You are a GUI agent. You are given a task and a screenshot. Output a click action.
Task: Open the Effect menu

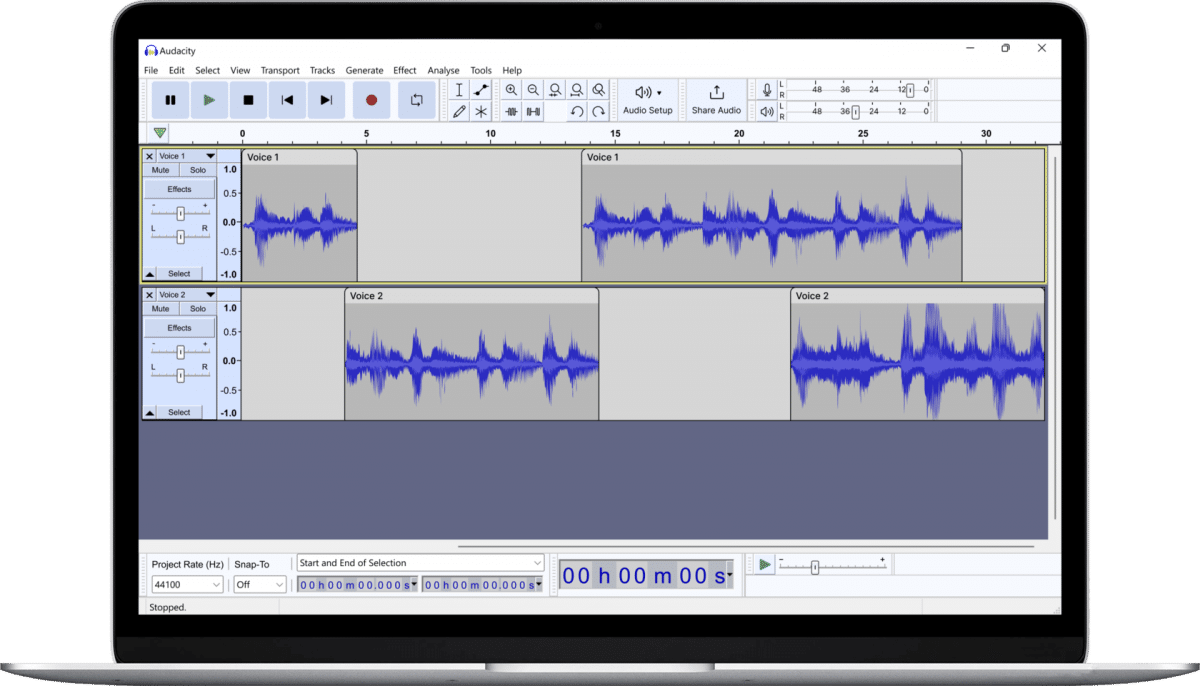[404, 70]
